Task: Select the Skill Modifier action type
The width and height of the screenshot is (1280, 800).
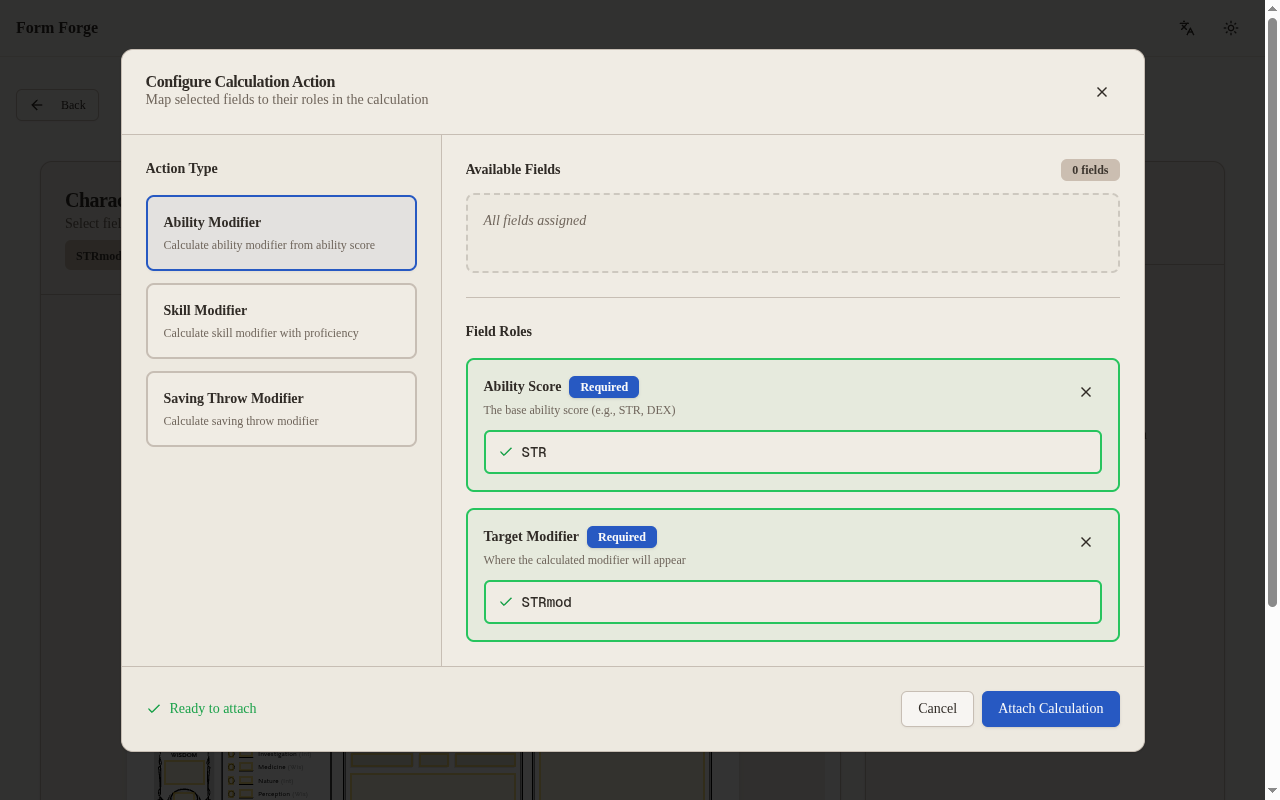Action: pos(281,321)
